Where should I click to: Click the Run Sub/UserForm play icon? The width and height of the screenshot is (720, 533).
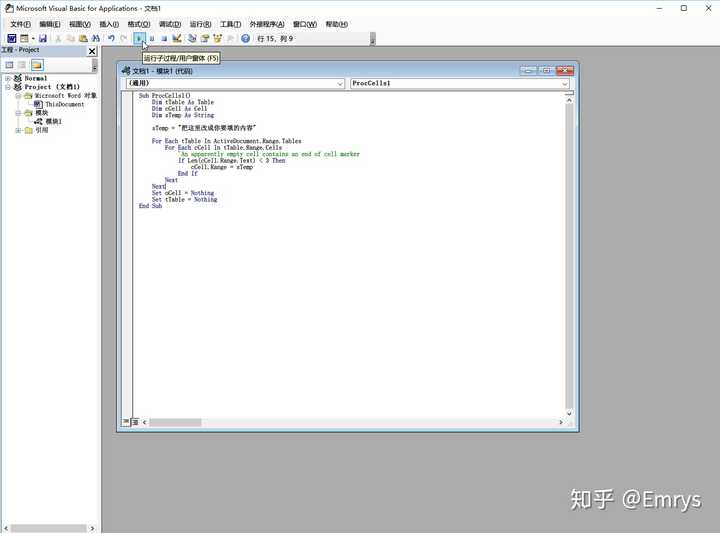(139, 39)
